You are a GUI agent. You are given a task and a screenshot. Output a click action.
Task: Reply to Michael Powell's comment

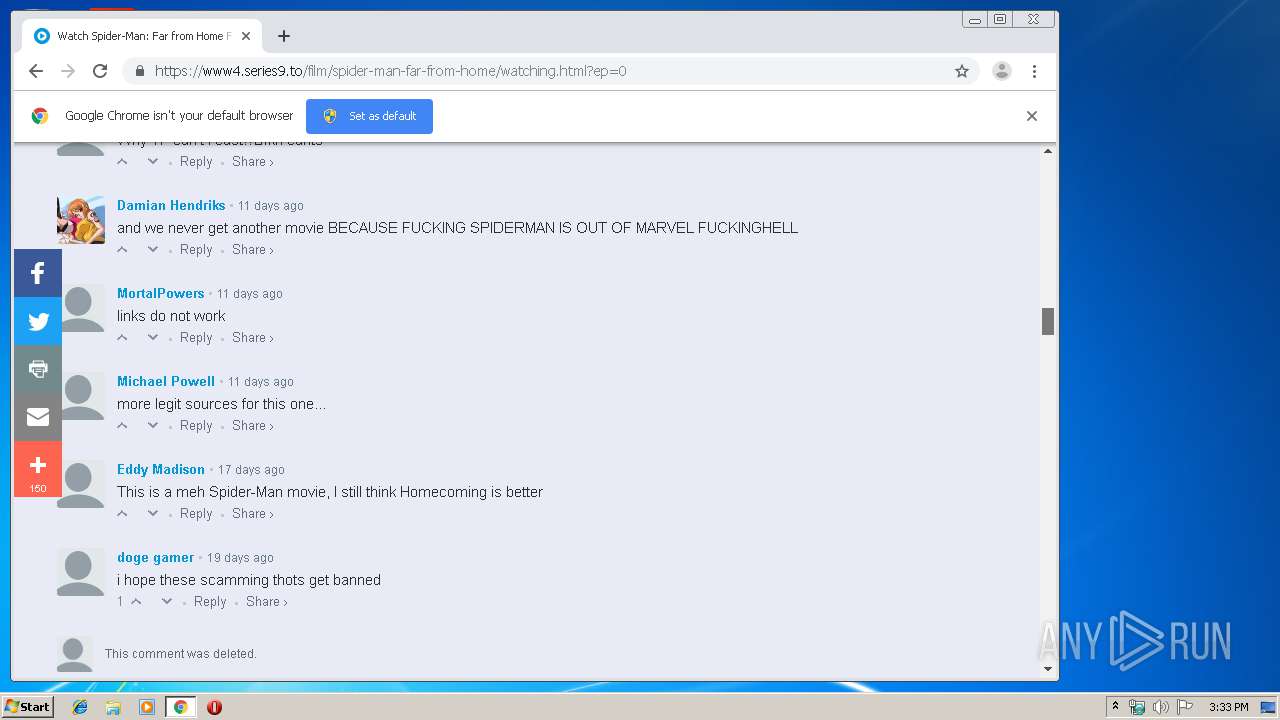coord(196,425)
